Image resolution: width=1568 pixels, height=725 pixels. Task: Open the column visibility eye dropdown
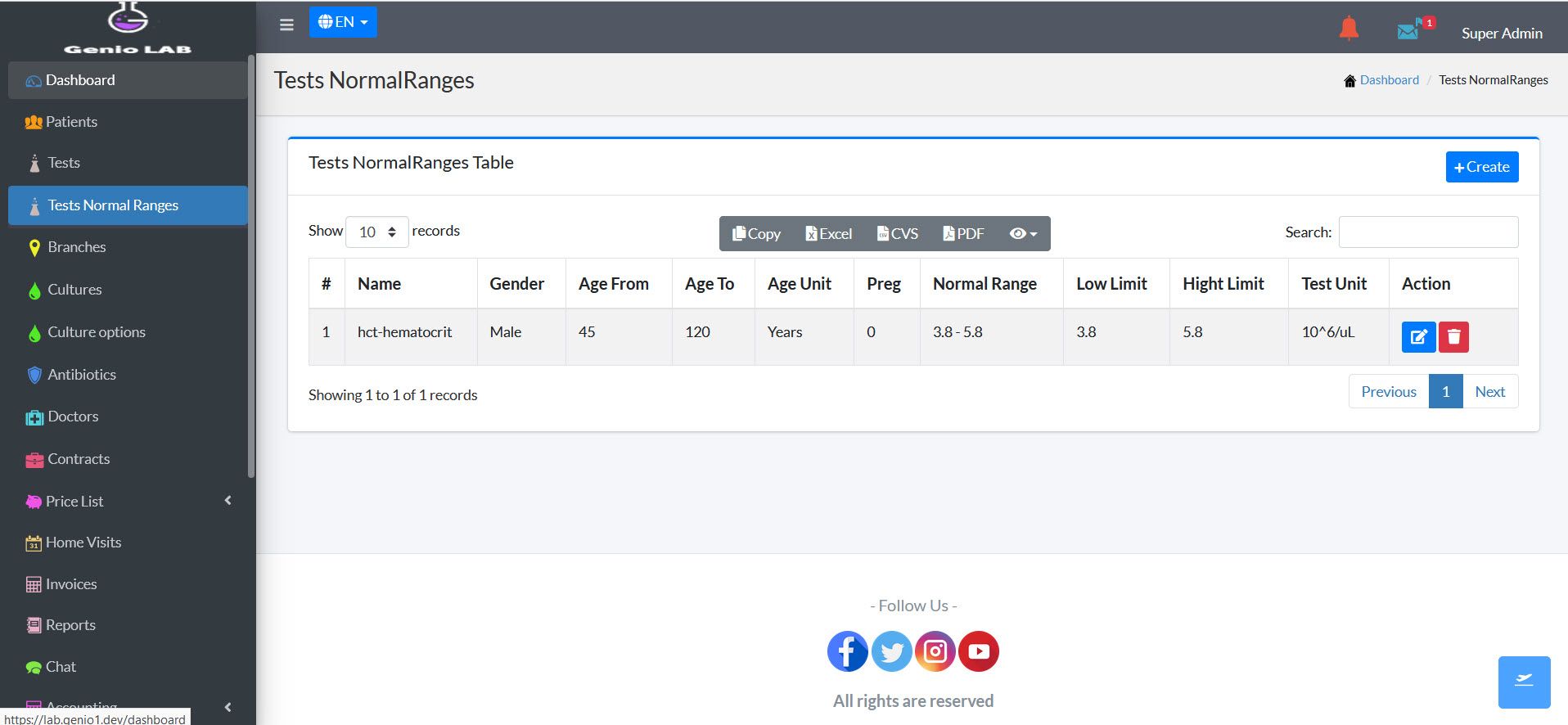pyautogui.click(x=1023, y=234)
